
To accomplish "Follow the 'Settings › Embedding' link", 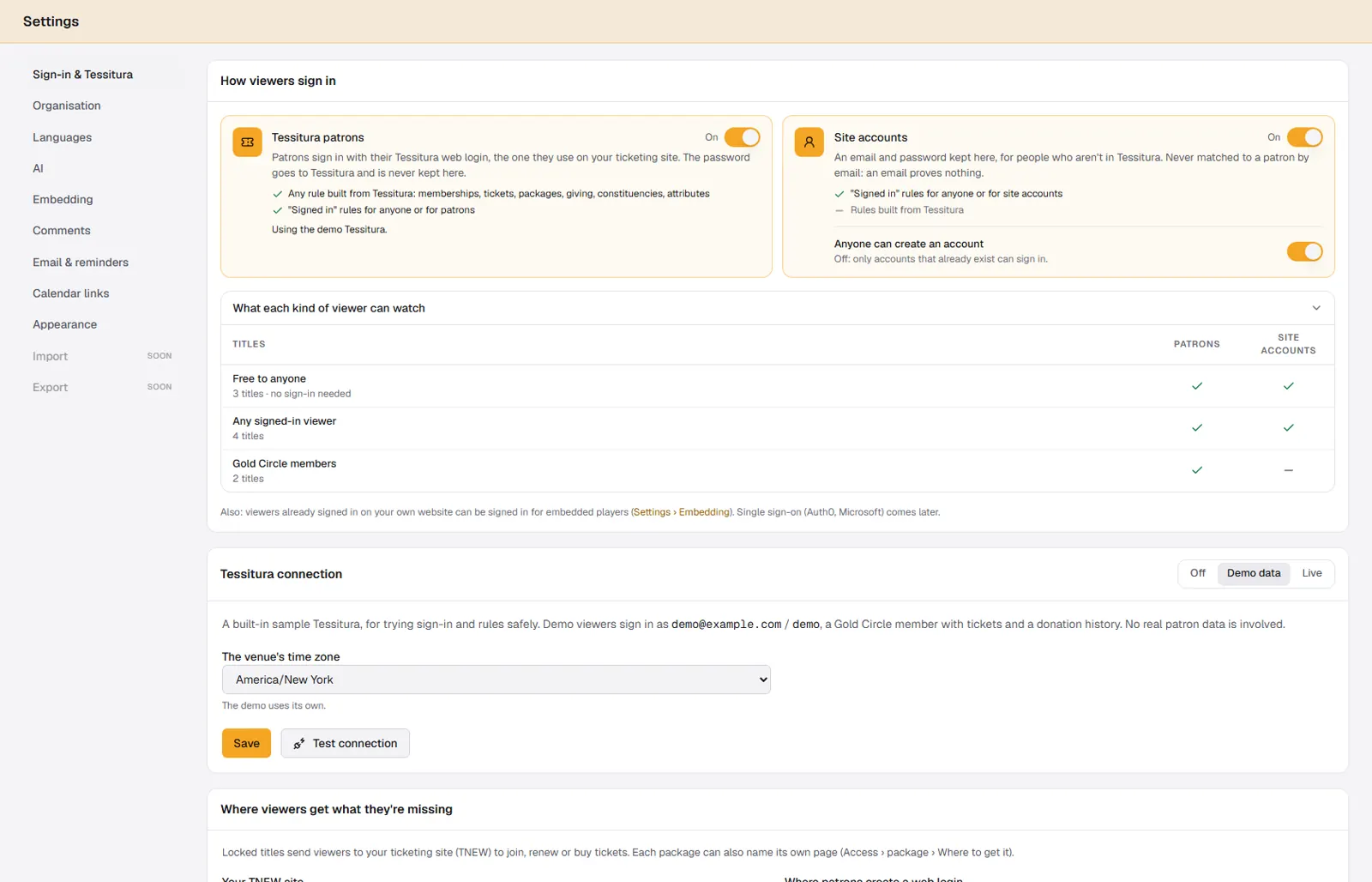I will (x=682, y=512).
